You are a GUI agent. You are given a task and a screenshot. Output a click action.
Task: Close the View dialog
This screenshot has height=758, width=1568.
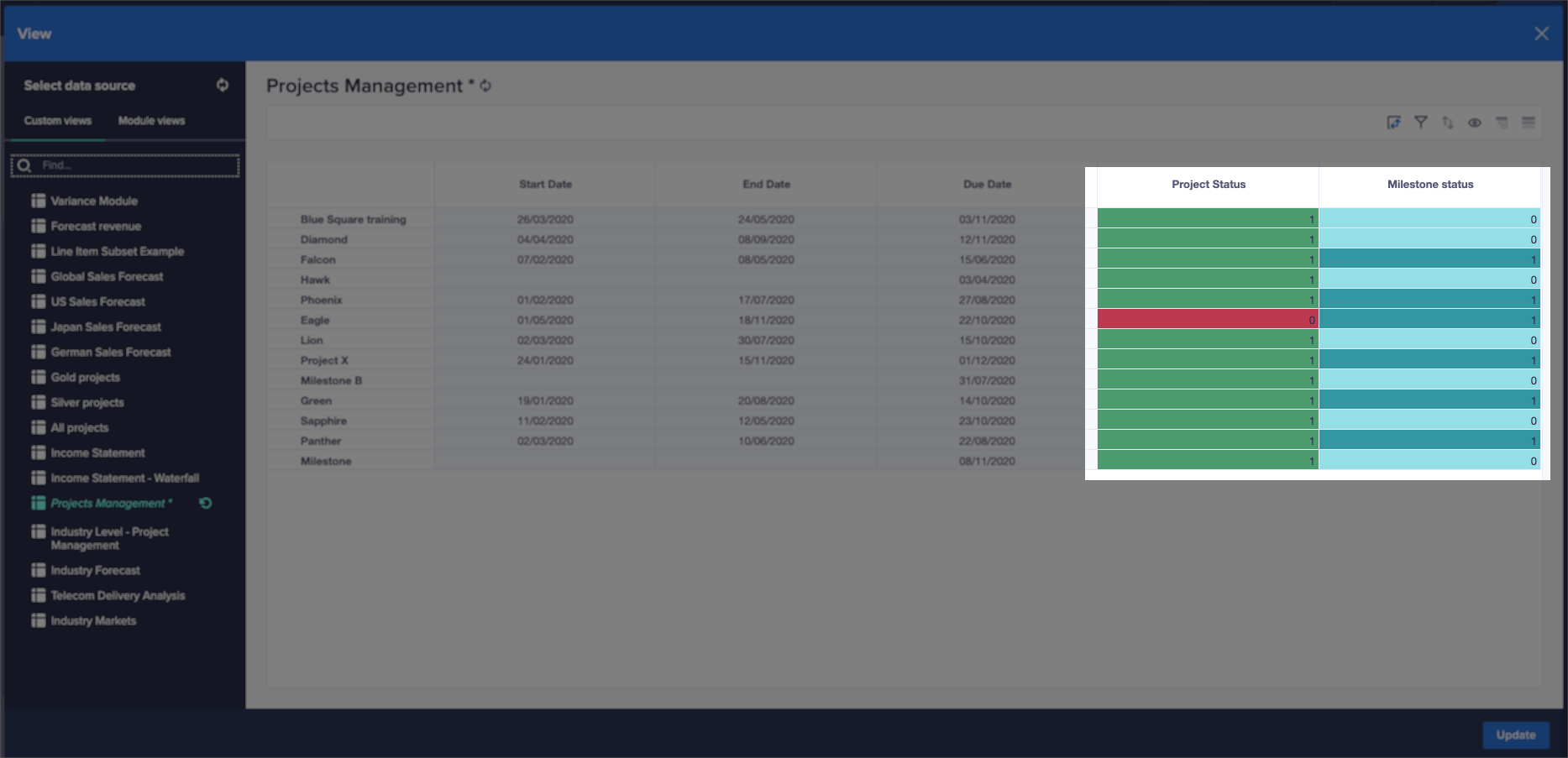click(x=1541, y=34)
